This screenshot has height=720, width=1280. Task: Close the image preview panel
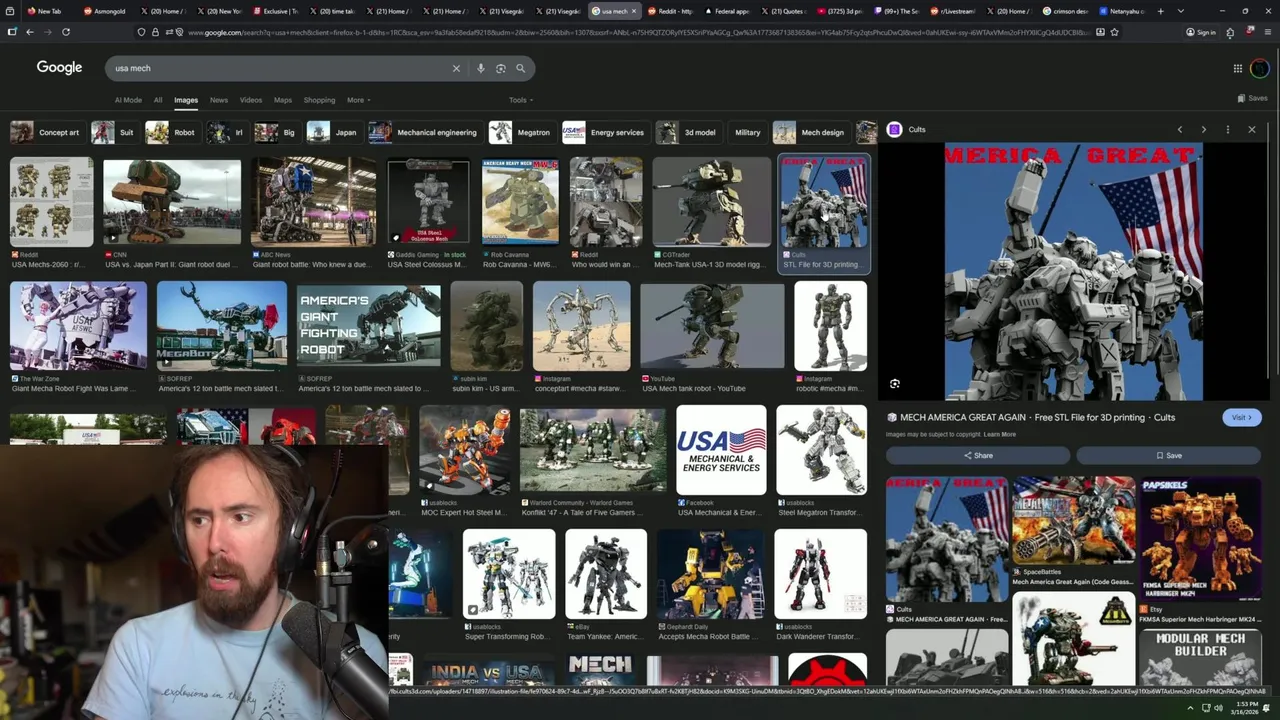pyautogui.click(x=1251, y=129)
